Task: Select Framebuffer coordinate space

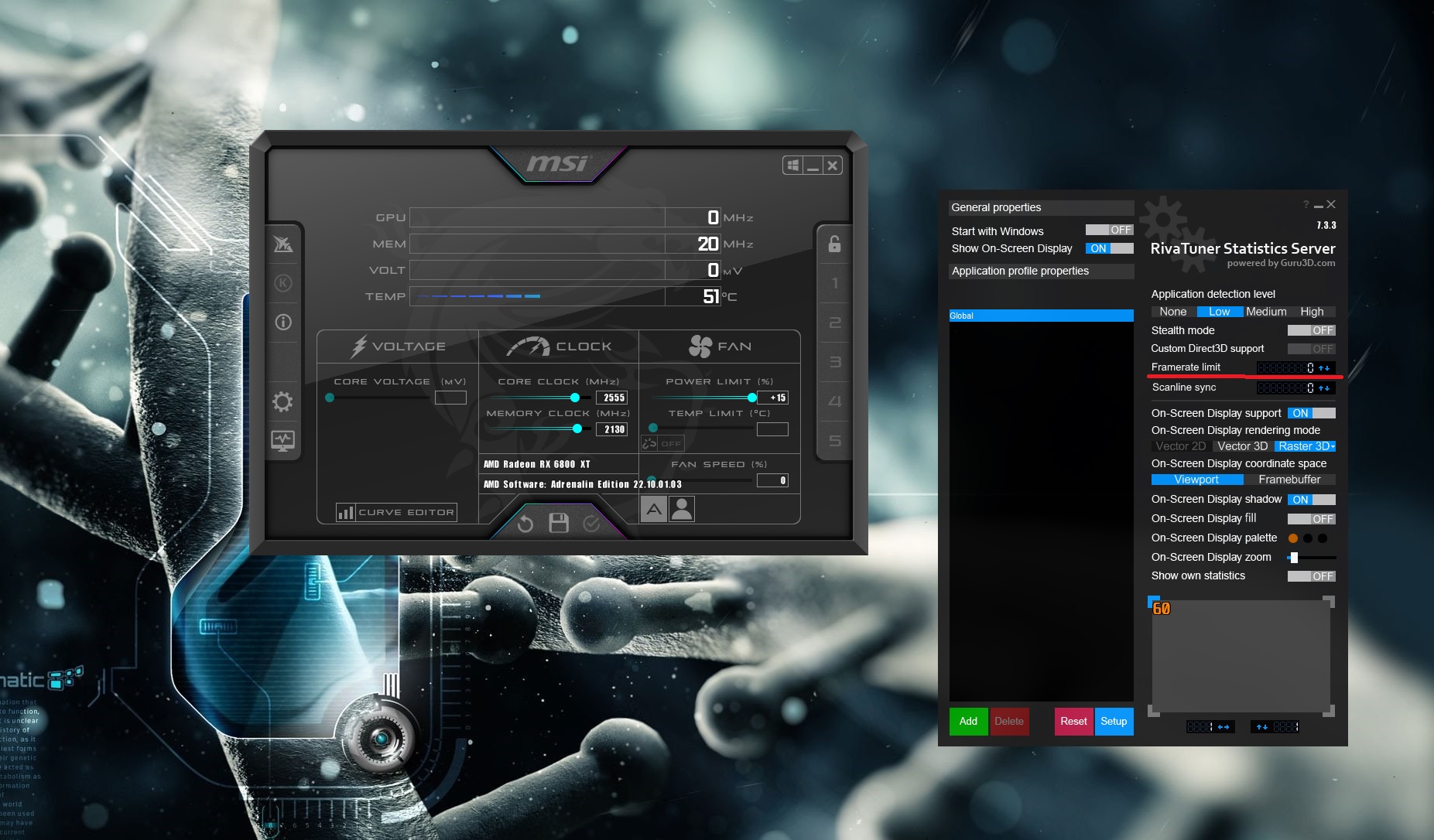Action: pos(1290,480)
